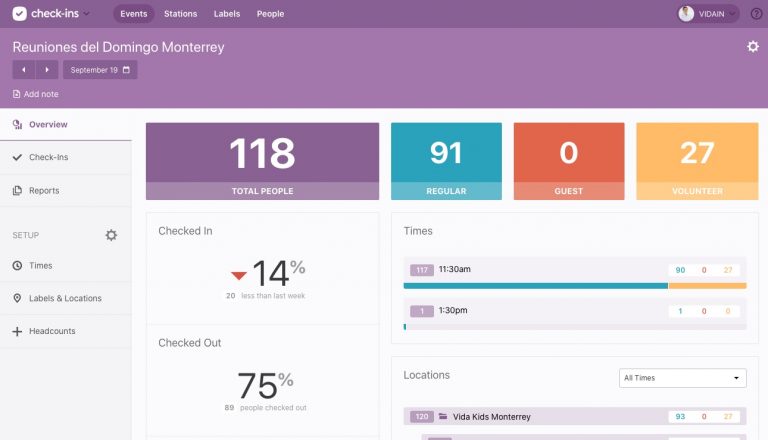Image resolution: width=768 pixels, height=440 pixels.
Task: Open event settings gear in header
Action: (752, 47)
